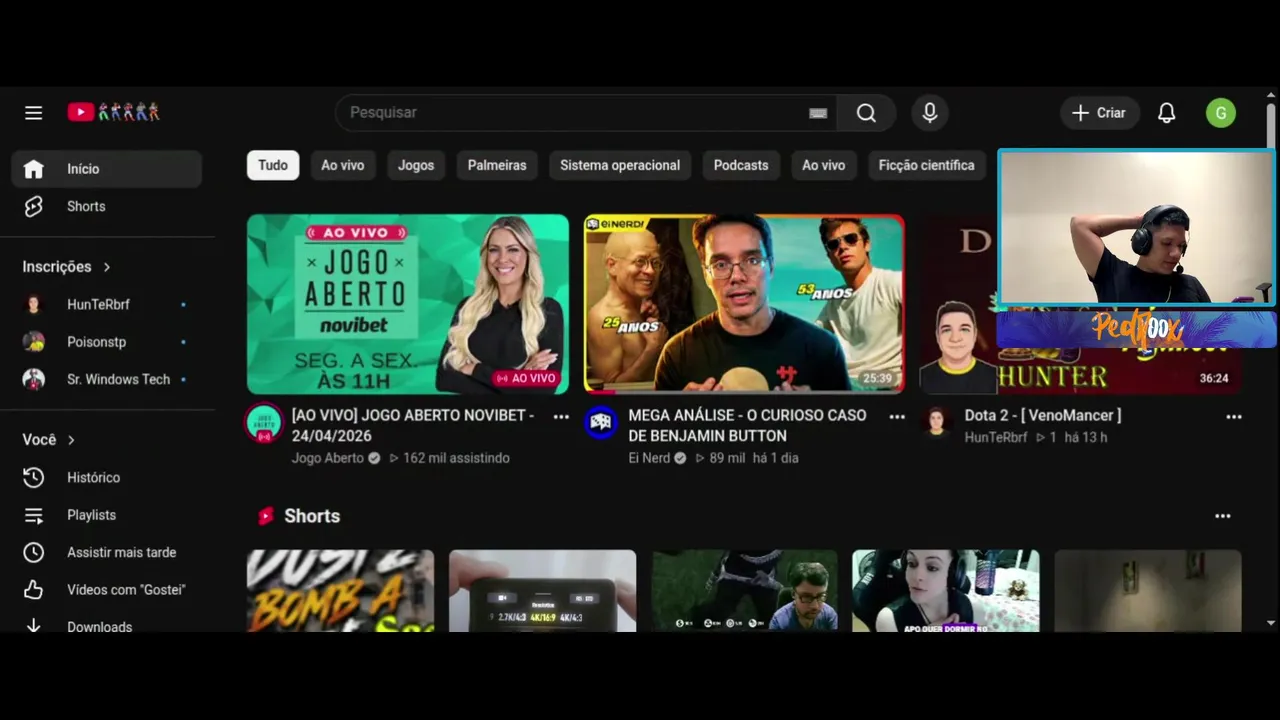Open Poisonstp subscription
Screen dimensions: 1280x720
[107, 342]
